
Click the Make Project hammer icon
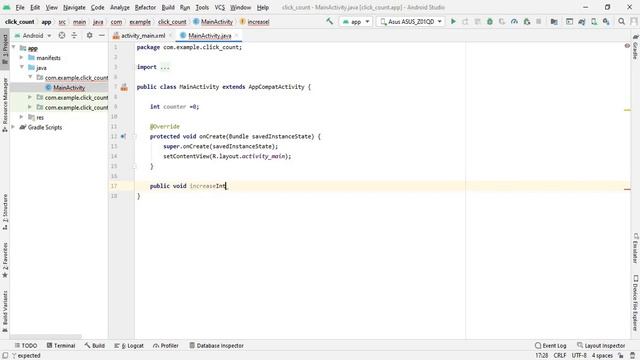pos(329,21)
